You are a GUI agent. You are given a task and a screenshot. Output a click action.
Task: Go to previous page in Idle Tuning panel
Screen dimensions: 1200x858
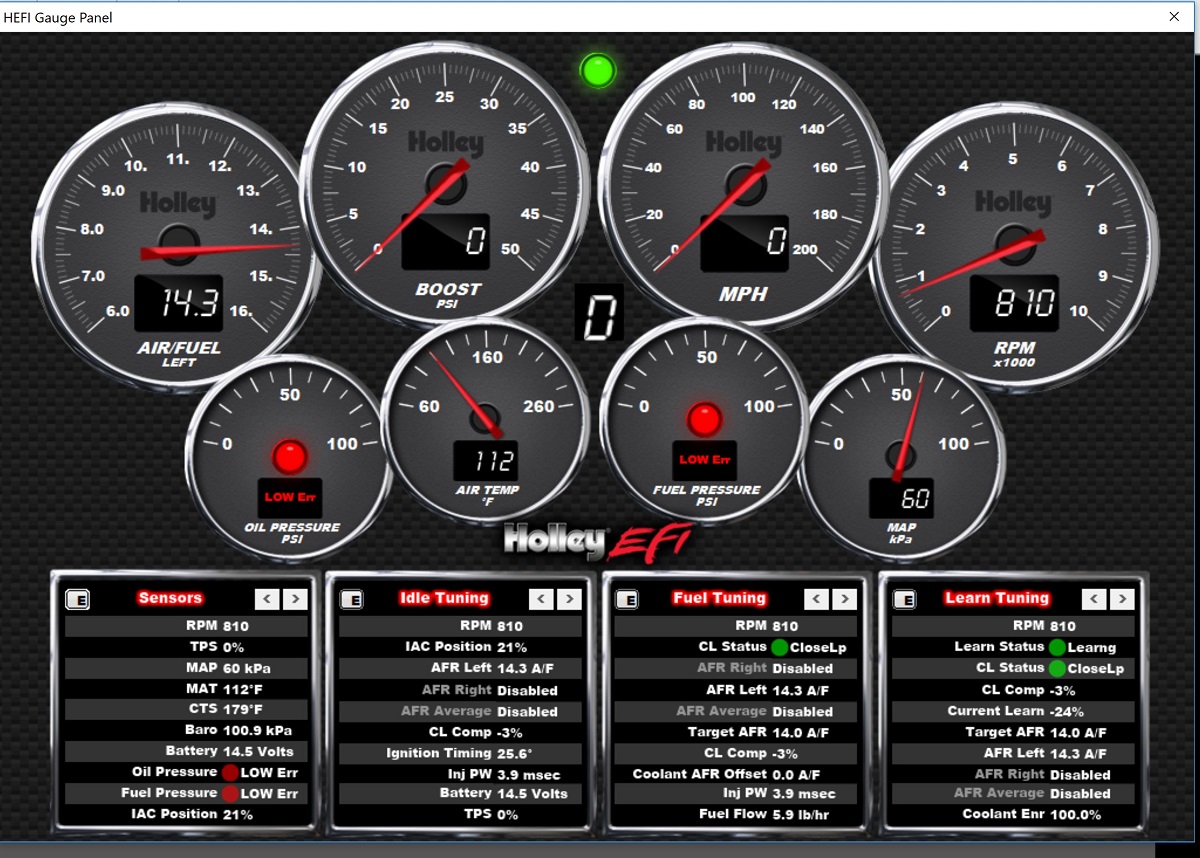coord(541,599)
